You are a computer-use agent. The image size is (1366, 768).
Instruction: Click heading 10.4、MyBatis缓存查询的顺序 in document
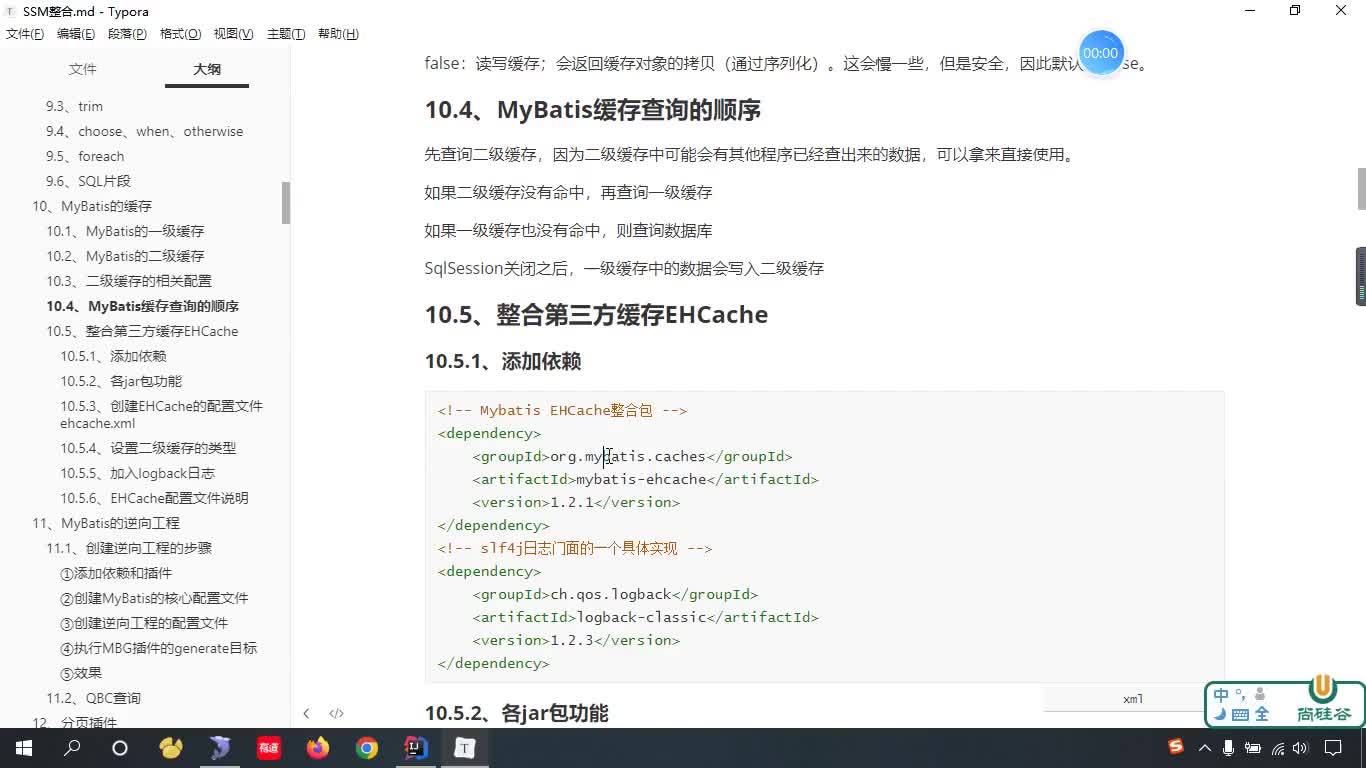click(593, 110)
